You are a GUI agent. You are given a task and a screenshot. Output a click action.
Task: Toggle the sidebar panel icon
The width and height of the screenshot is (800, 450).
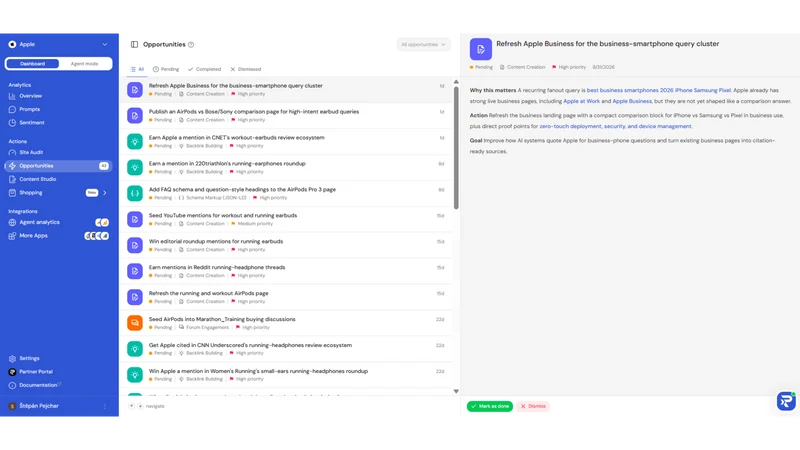click(x=134, y=44)
